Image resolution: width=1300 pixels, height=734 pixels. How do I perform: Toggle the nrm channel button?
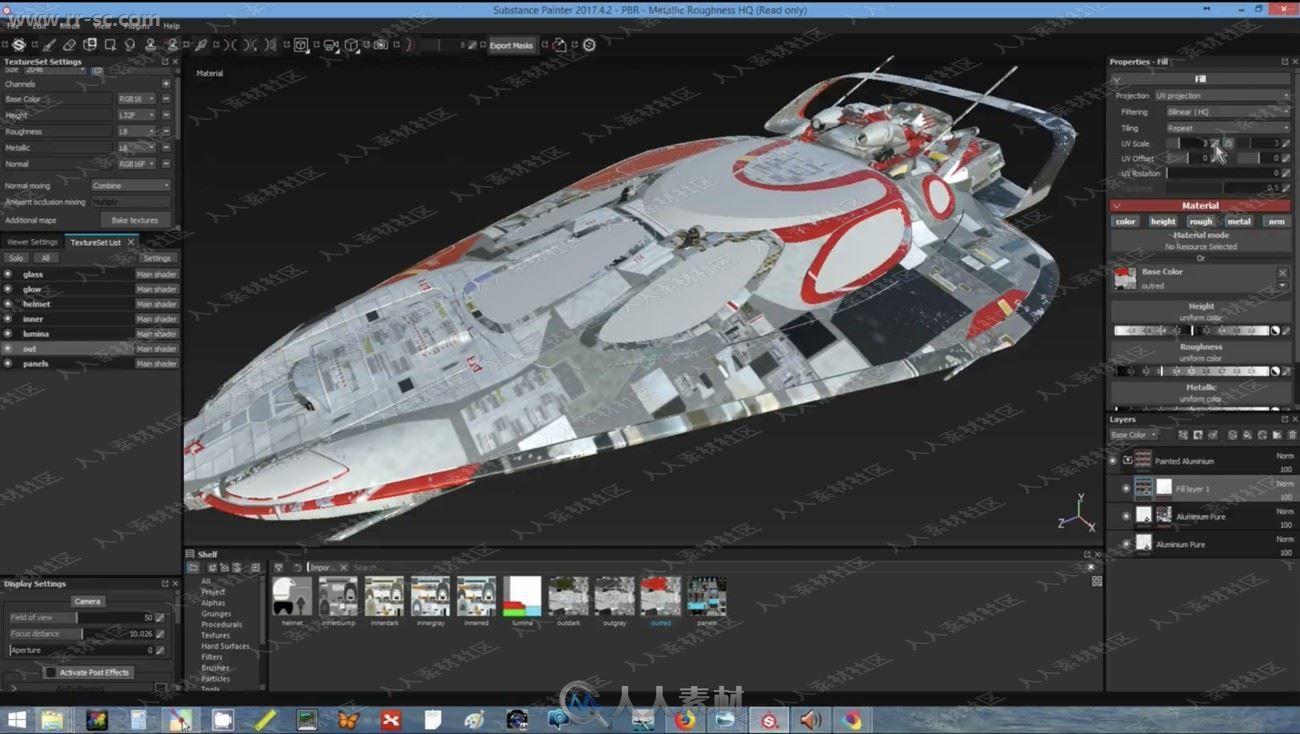tap(1277, 221)
